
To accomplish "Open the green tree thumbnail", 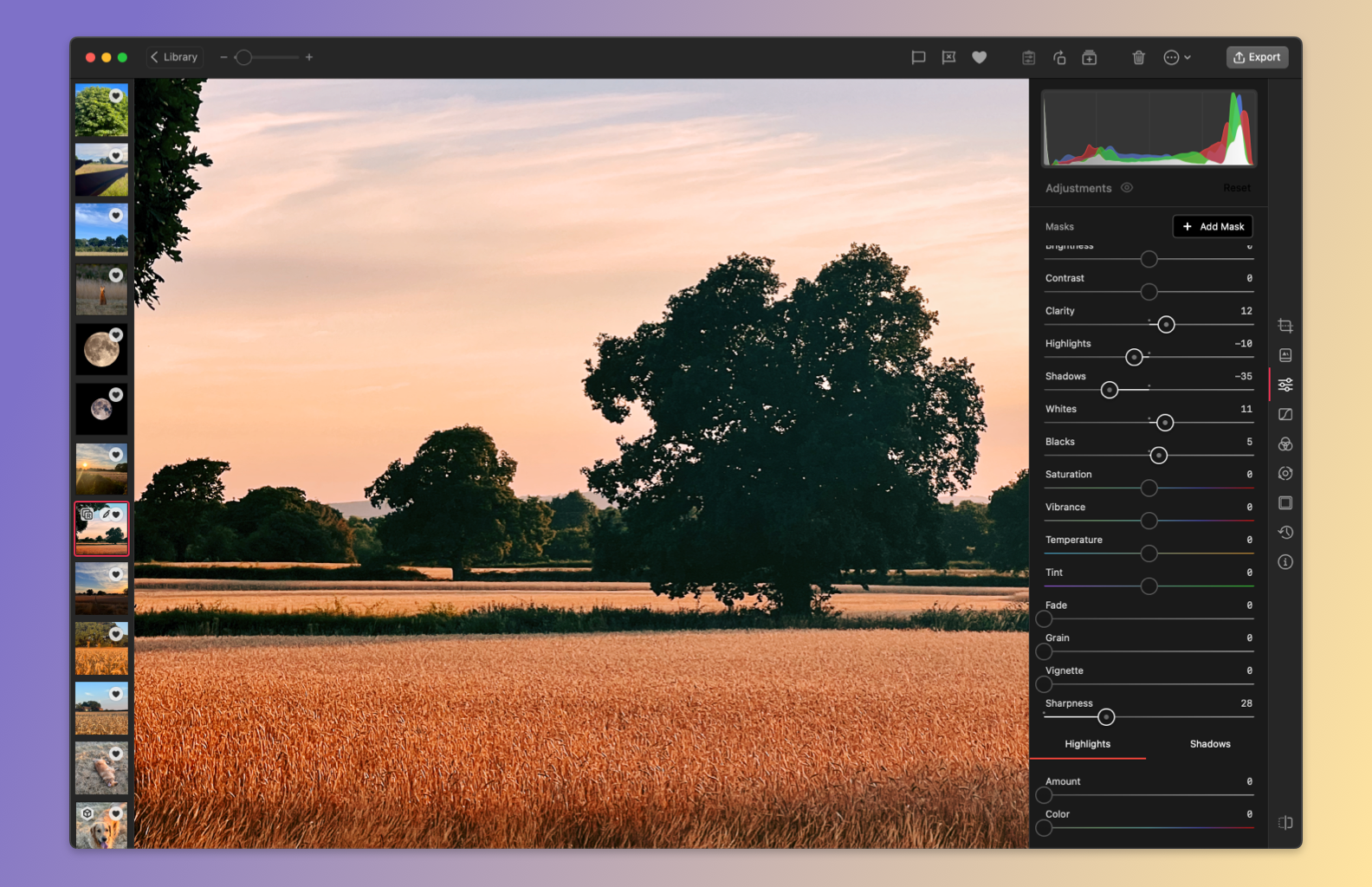I will (x=101, y=110).
